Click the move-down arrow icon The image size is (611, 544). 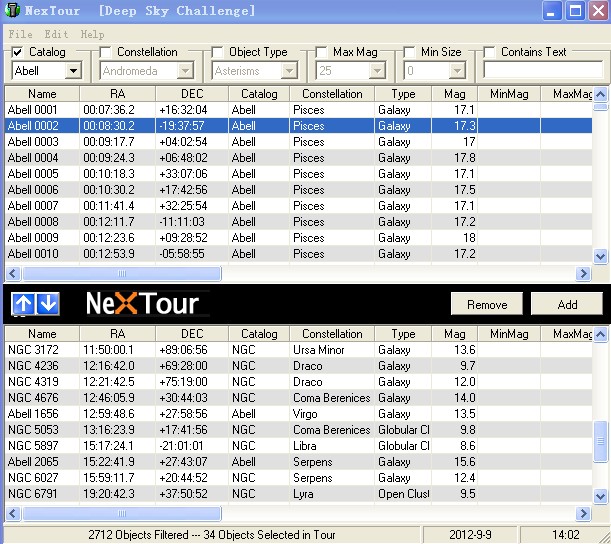[x=48, y=304]
